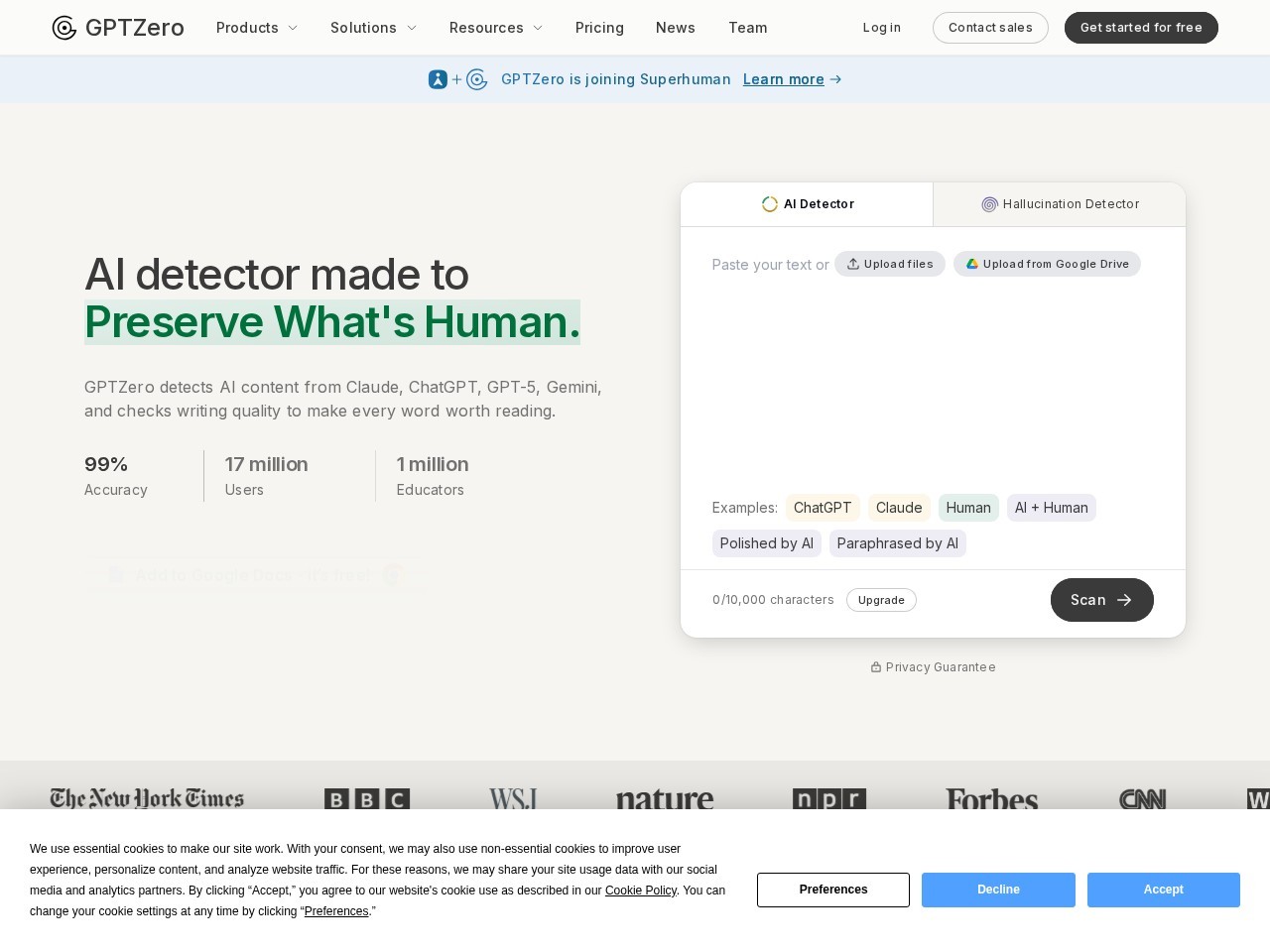Image resolution: width=1270 pixels, height=952 pixels.
Task: Click the Superhuman icon in the banner
Action: tap(438, 79)
